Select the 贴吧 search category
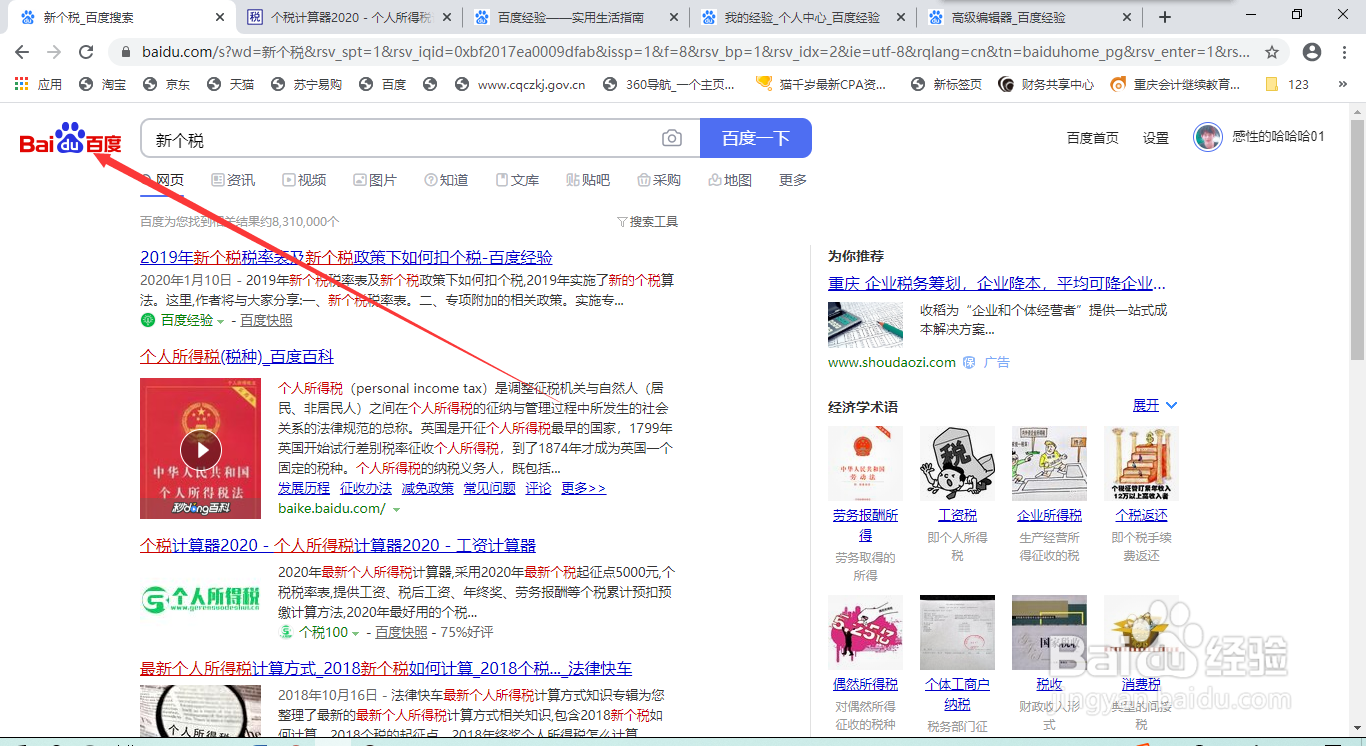Screen dimensions: 1366x746 point(588,180)
